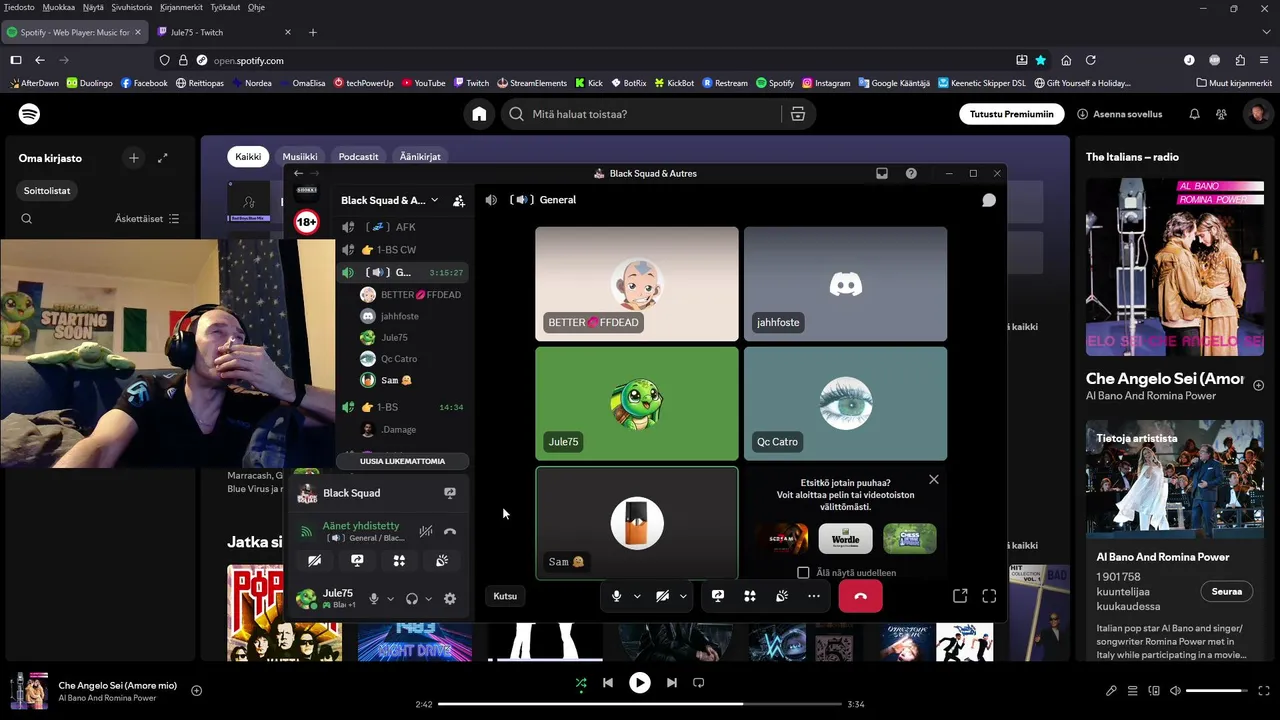Mute microphone in Jule75 user panel
The height and width of the screenshot is (720, 1280).
click(374, 598)
